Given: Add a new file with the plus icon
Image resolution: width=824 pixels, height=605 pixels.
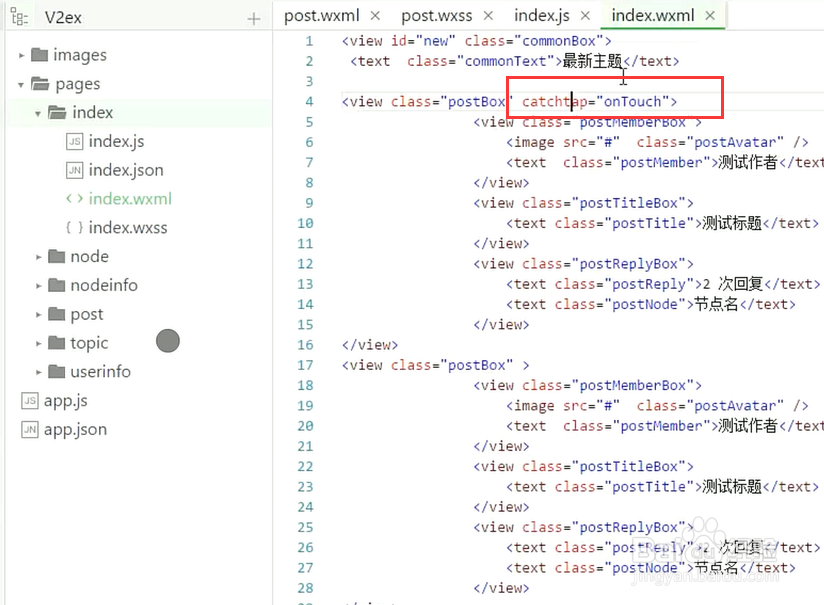Looking at the screenshot, I should point(254,19).
